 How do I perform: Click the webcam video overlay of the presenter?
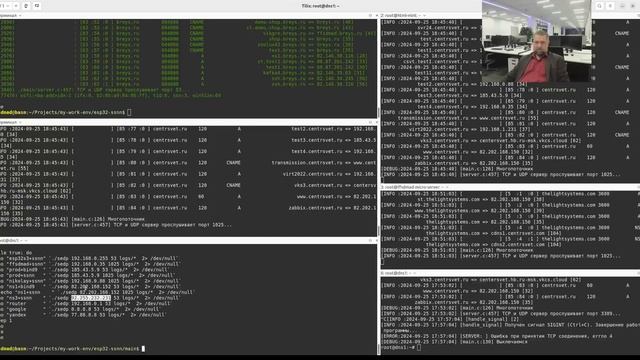[x=536, y=41]
